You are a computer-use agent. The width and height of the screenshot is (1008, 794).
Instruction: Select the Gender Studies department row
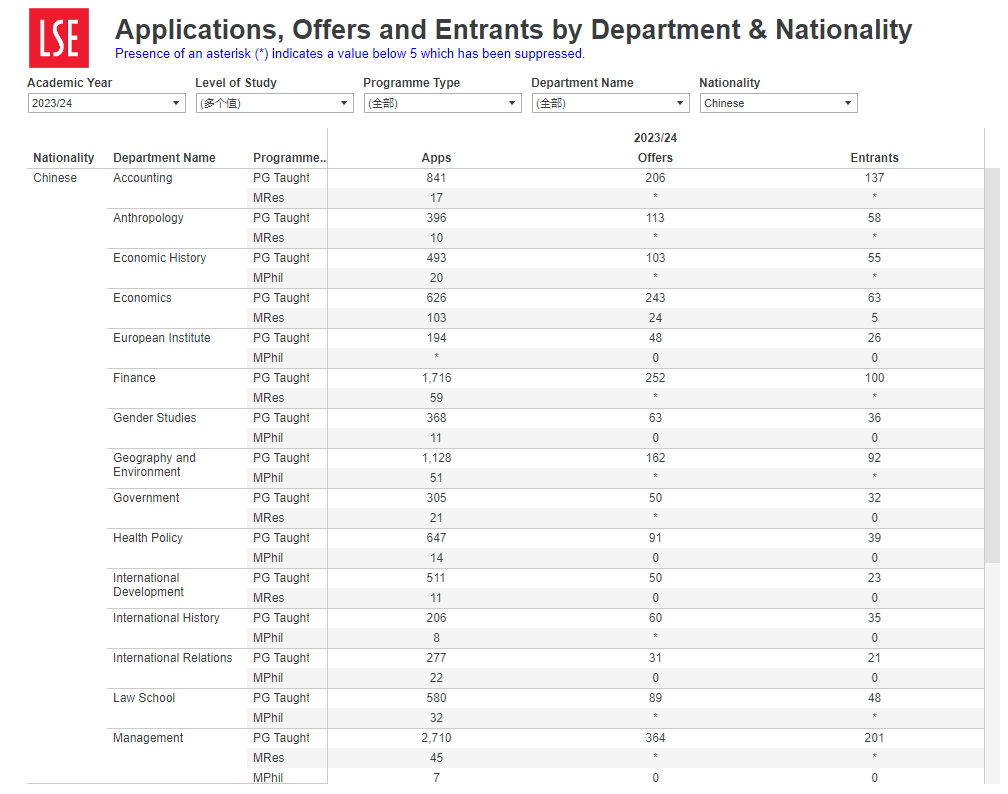pos(154,417)
